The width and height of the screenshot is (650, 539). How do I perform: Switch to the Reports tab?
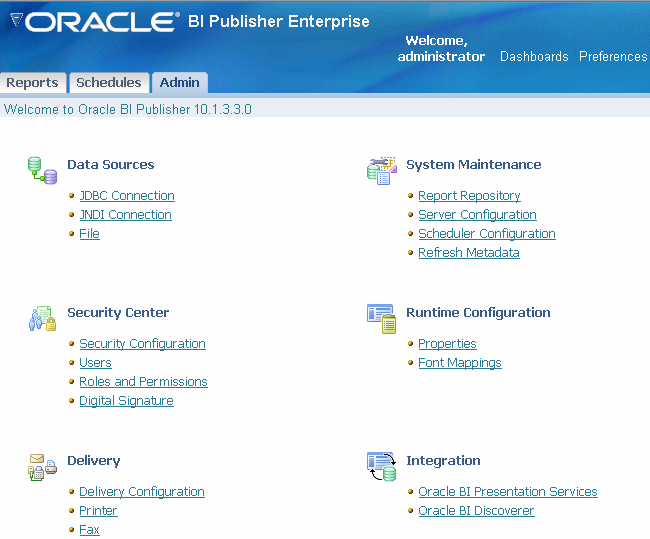pos(32,83)
